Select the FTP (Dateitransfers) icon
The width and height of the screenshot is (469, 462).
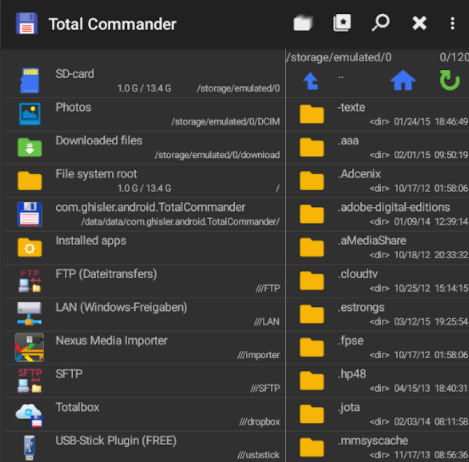[30, 281]
